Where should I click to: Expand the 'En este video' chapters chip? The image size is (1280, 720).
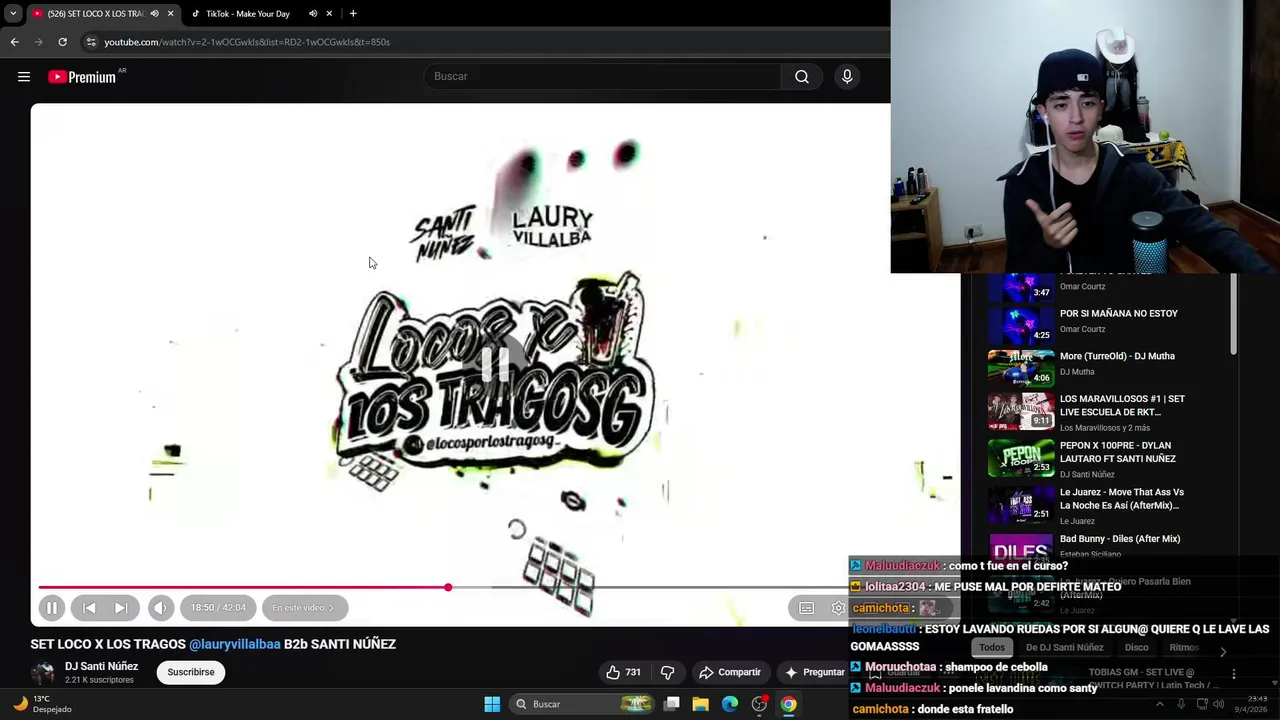[x=304, y=607]
